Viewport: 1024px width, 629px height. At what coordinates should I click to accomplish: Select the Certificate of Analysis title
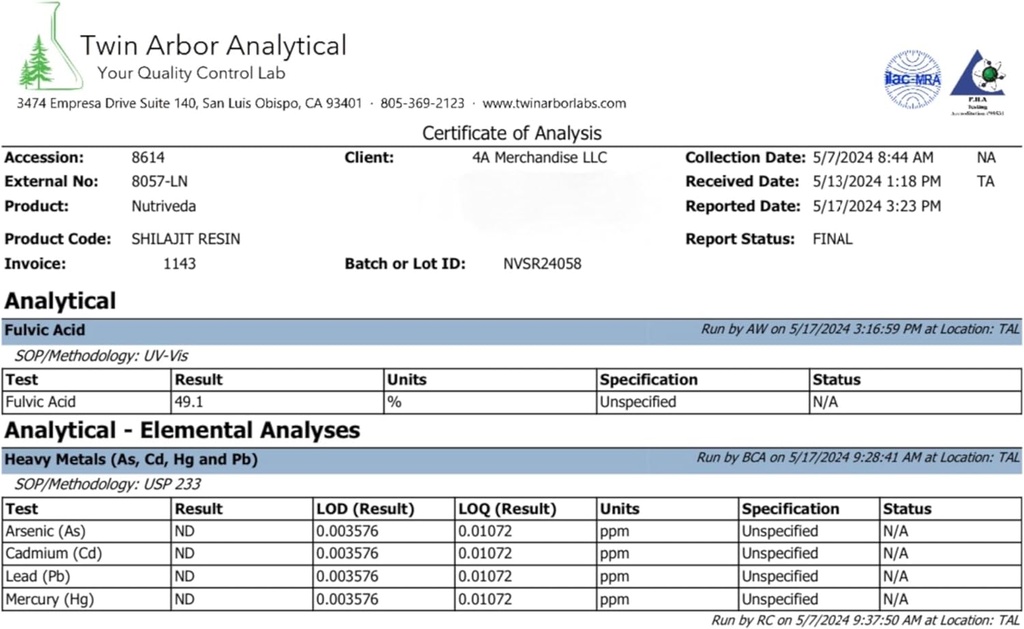pyautogui.click(x=512, y=132)
